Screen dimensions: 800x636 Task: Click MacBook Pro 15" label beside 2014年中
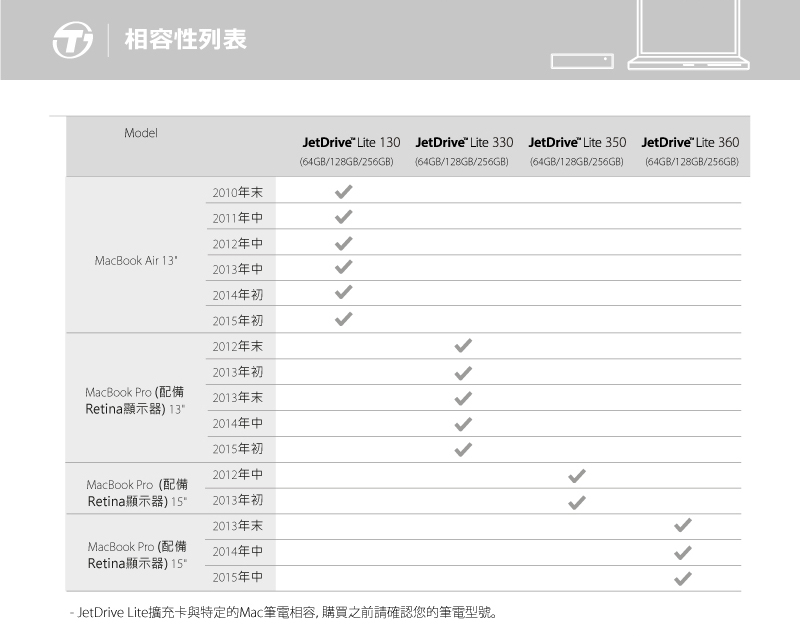pos(137,555)
